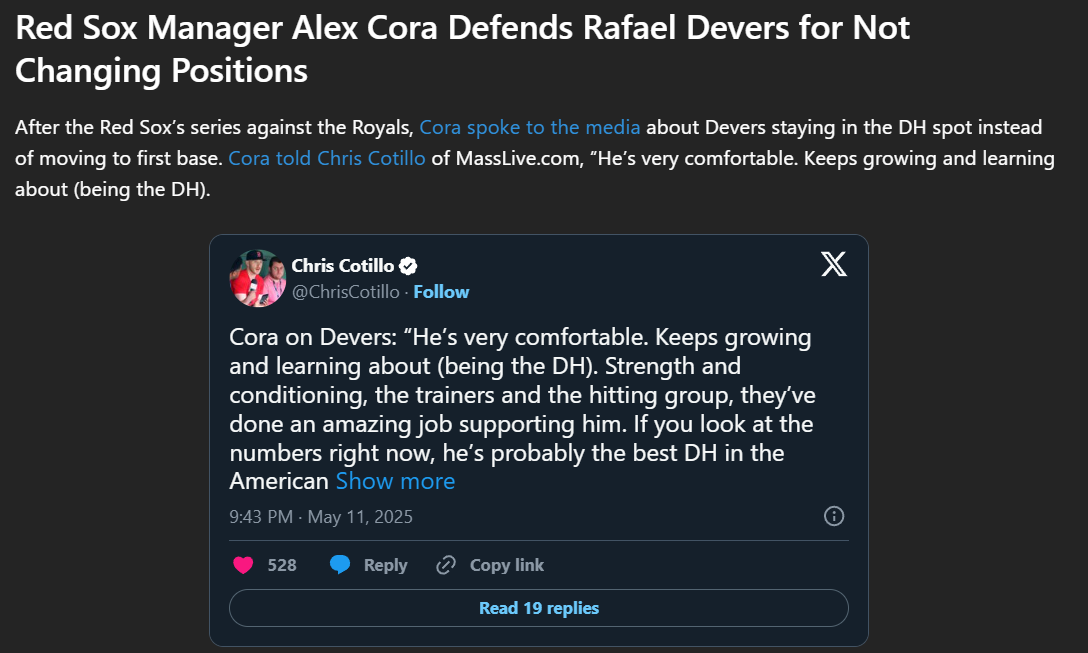Expand the tweet with Show more
This screenshot has height=653, width=1088.
395,481
